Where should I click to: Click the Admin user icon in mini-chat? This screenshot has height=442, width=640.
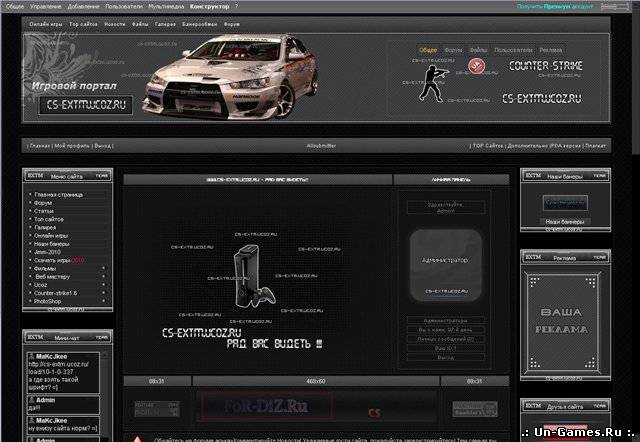pos(30,399)
